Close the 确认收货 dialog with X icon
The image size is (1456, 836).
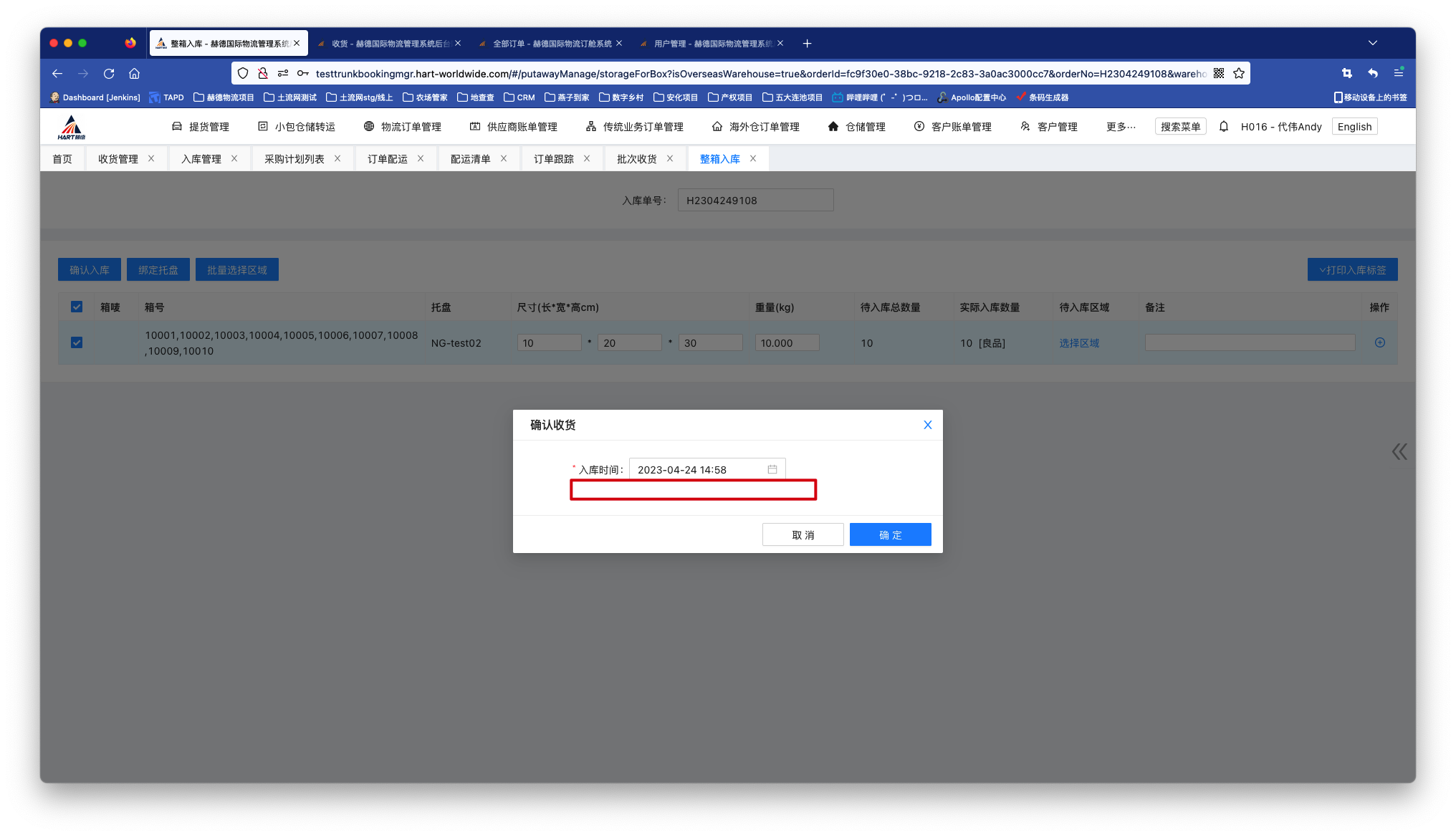[x=927, y=425]
